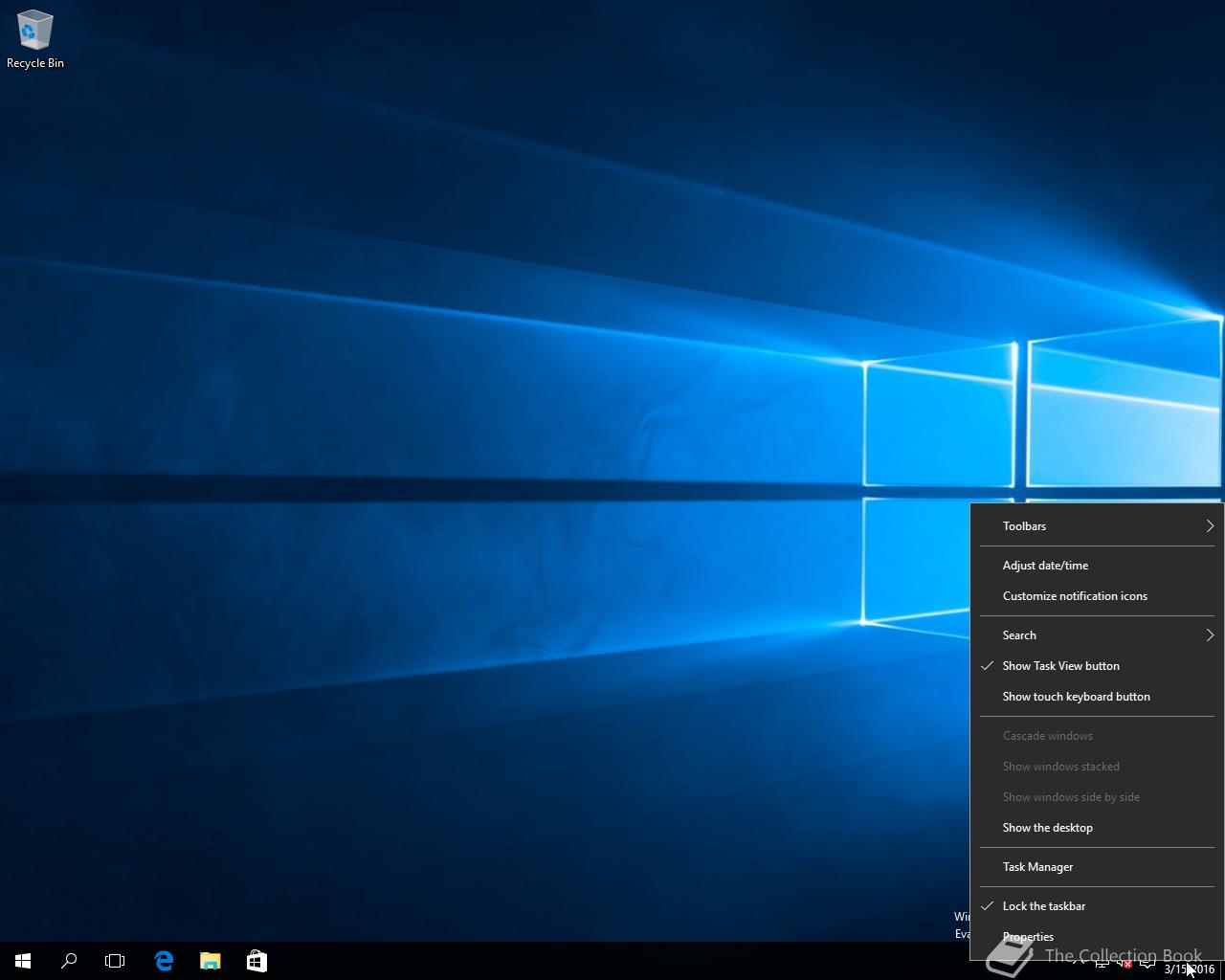Expand the Toolbars submenu

[1097, 526]
